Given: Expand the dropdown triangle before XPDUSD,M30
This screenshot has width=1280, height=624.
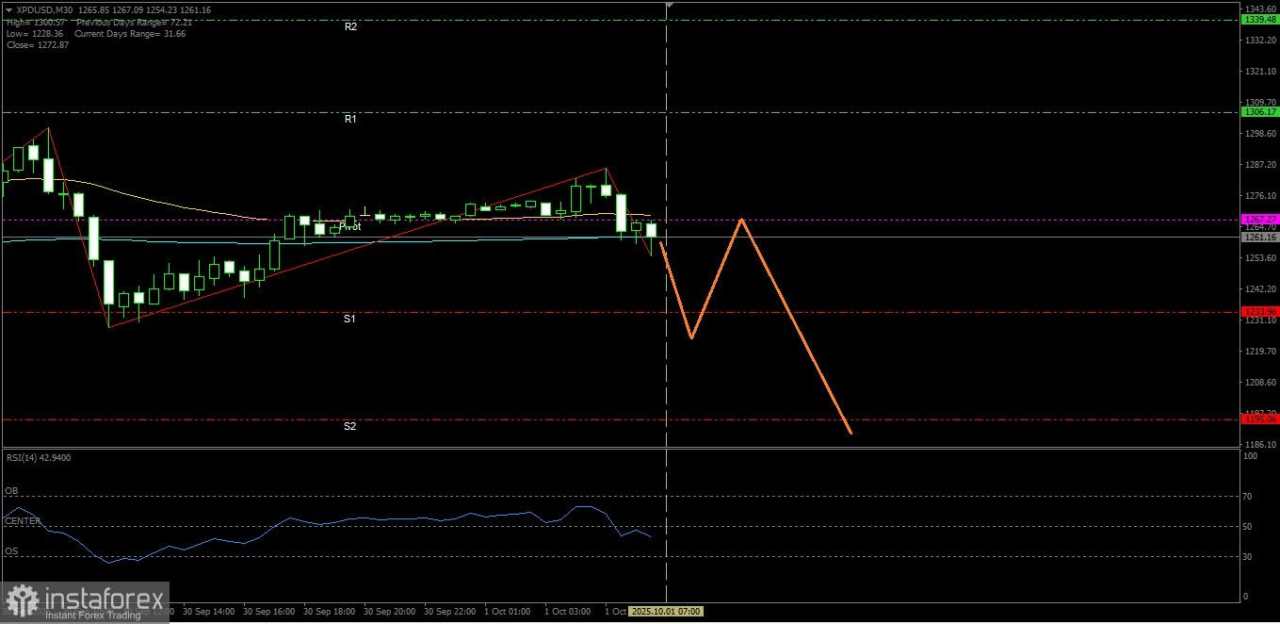Looking at the screenshot, I should 8,9.
